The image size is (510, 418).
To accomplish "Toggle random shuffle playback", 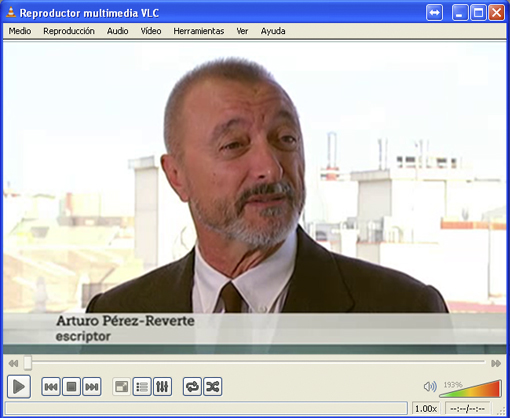I will pyautogui.click(x=213, y=387).
